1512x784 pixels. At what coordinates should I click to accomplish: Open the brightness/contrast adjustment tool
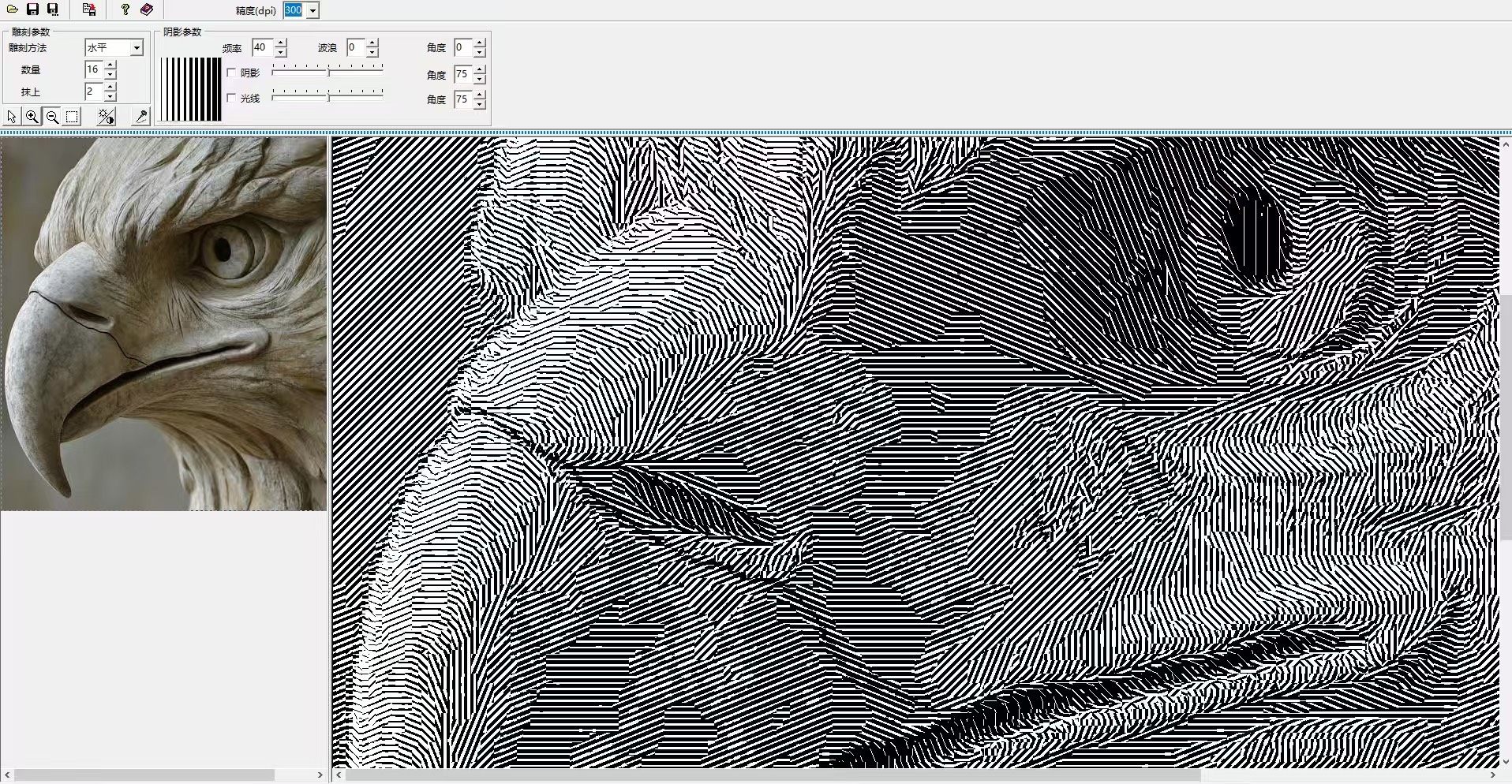pyautogui.click(x=106, y=117)
